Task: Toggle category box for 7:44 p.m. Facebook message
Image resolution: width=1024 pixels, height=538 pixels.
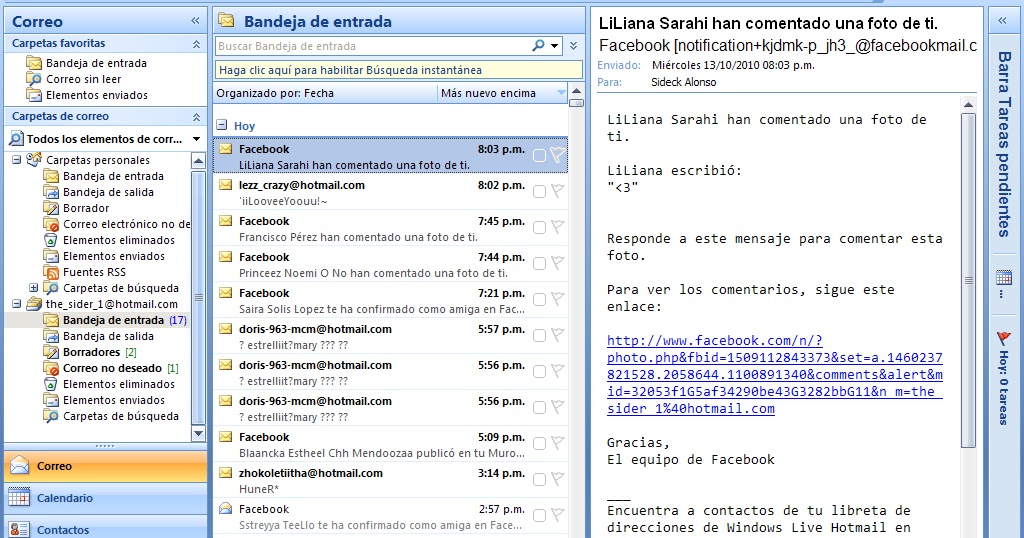Action: pos(539,263)
